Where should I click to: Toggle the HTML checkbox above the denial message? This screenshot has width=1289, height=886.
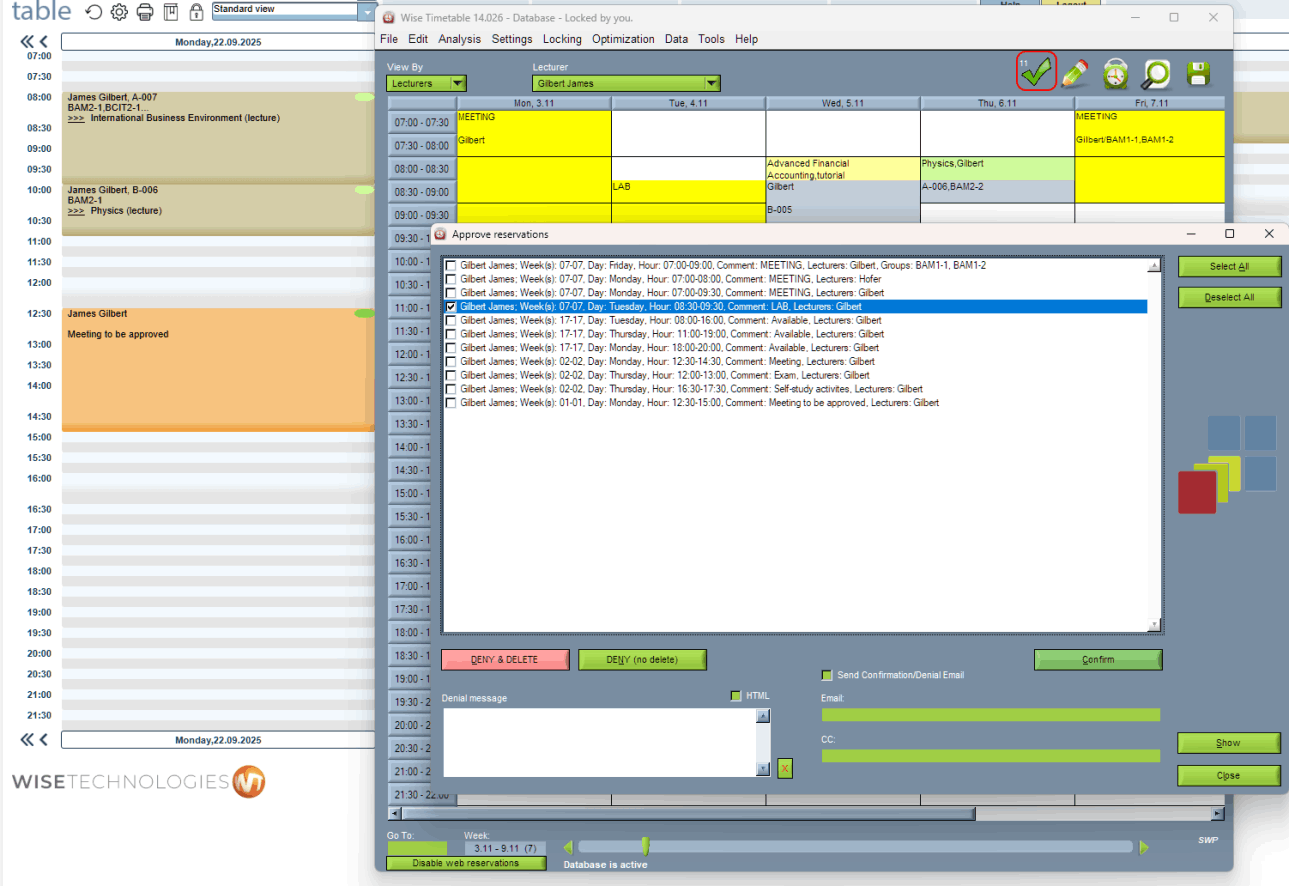point(737,695)
